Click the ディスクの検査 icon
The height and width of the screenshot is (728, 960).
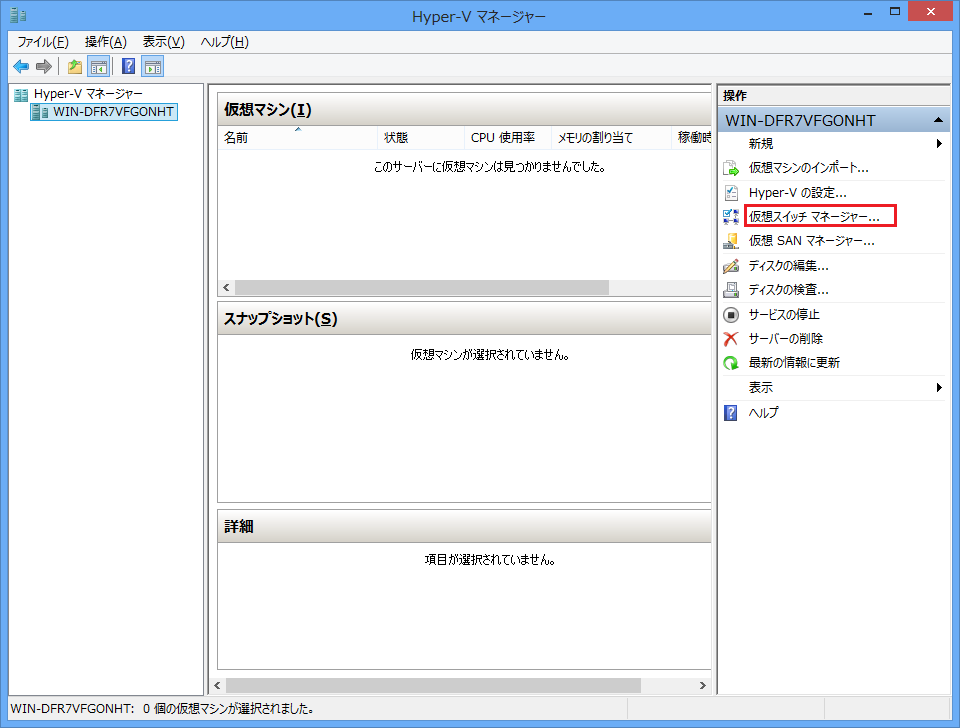click(x=731, y=290)
